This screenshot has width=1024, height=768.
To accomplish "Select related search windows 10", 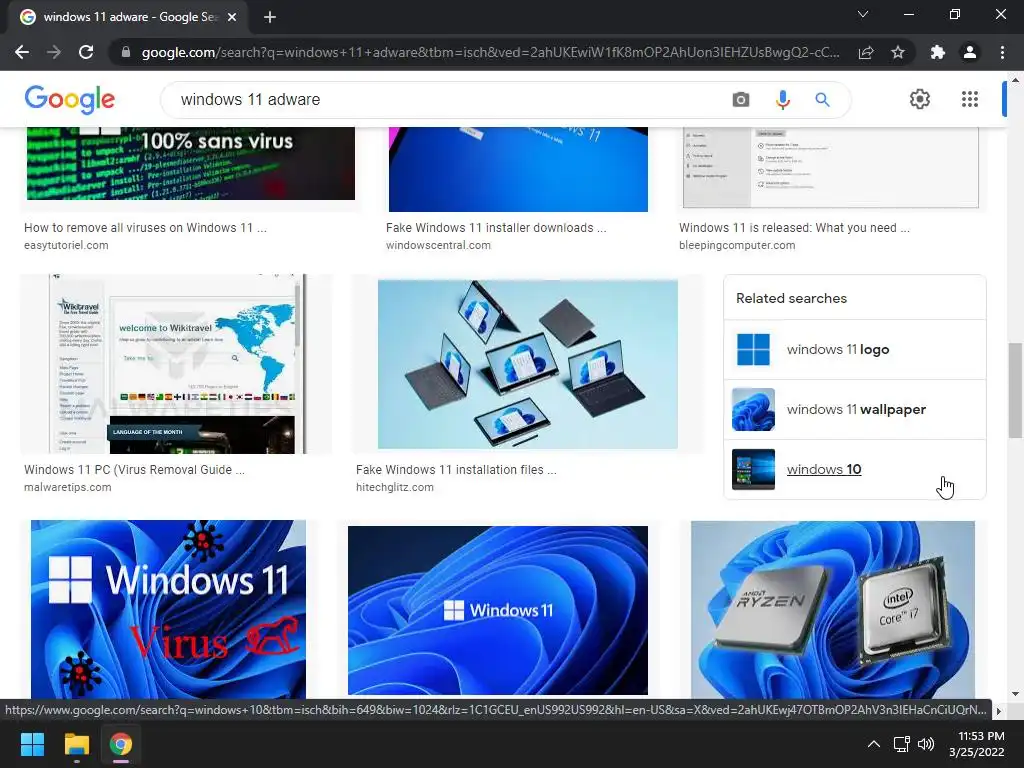I will tap(854, 470).
